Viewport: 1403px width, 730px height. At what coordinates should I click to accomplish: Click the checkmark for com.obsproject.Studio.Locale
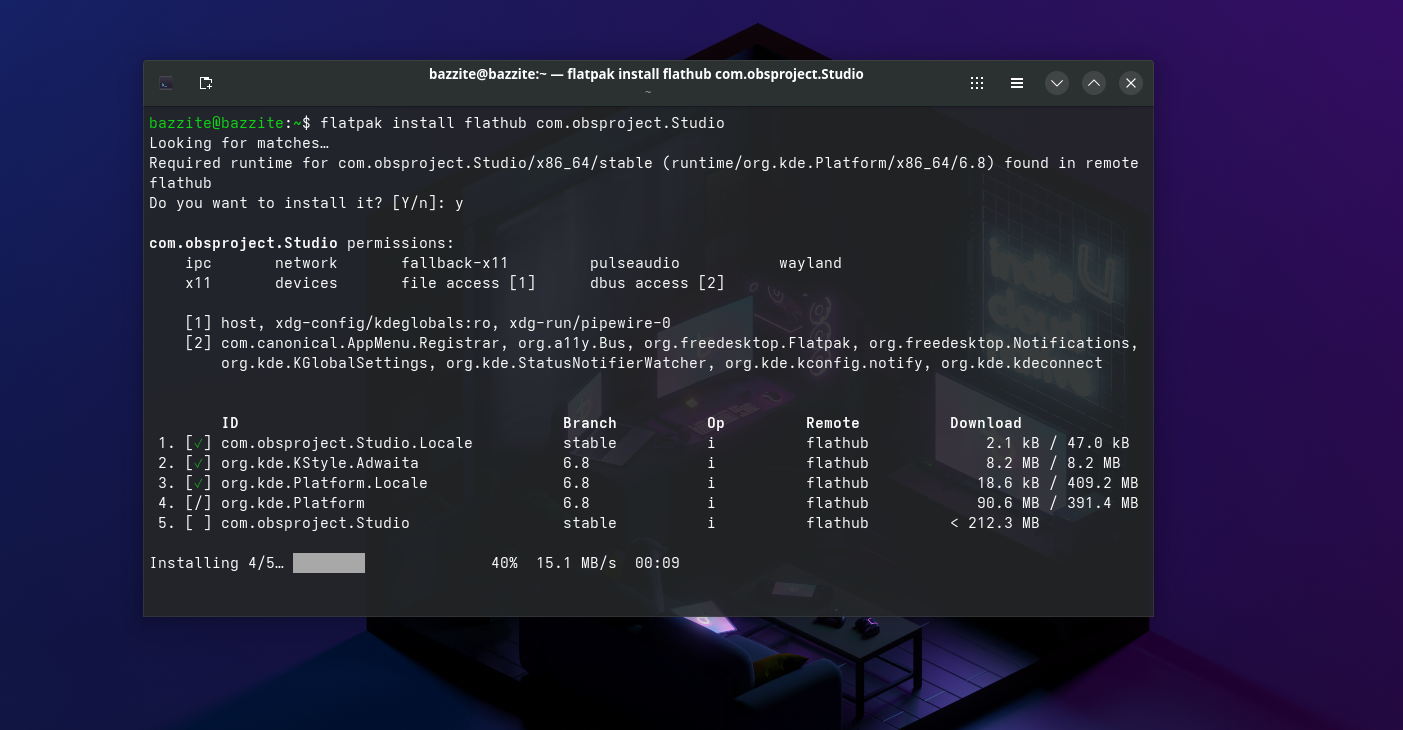tap(199, 443)
